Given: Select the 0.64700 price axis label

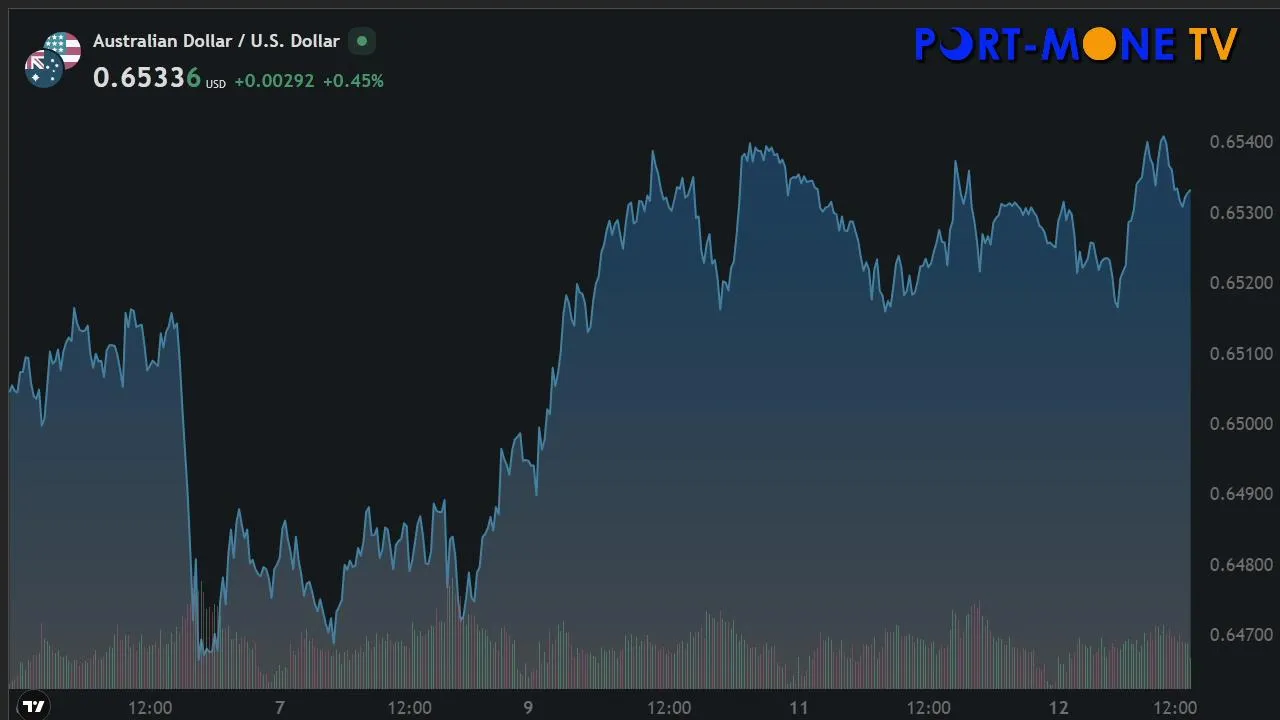Looking at the screenshot, I should 1241,635.
